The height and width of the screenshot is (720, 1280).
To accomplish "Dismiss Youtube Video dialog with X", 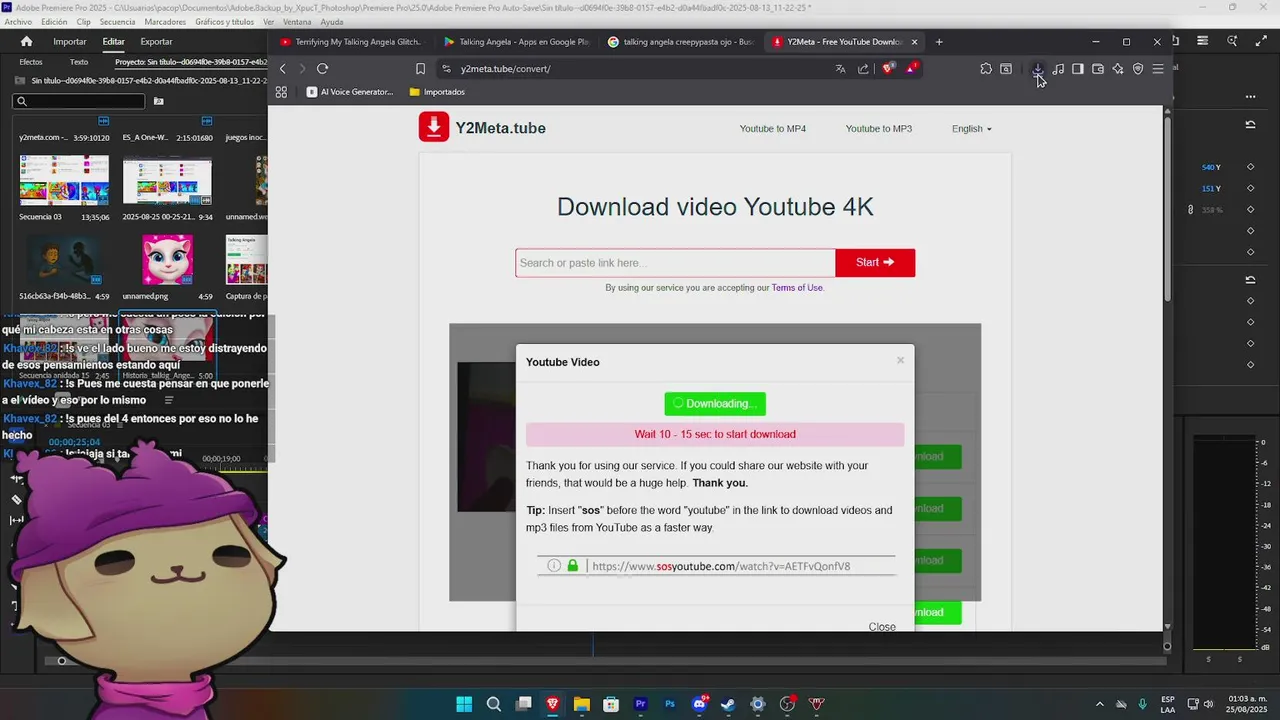I will coord(900,360).
